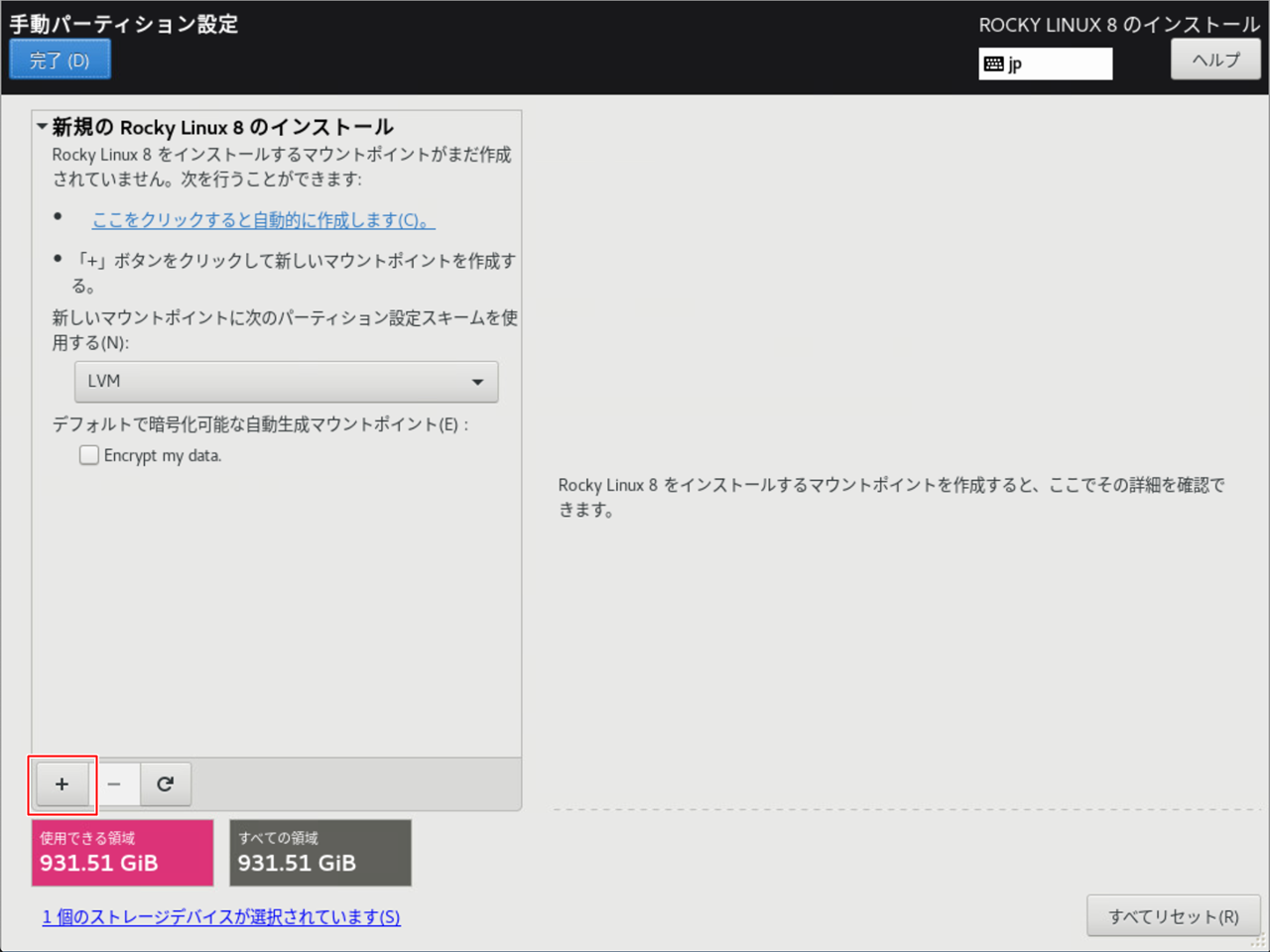The height and width of the screenshot is (952, 1270).
Task: Click the plus button to add mount point
Action: coord(62,784)
